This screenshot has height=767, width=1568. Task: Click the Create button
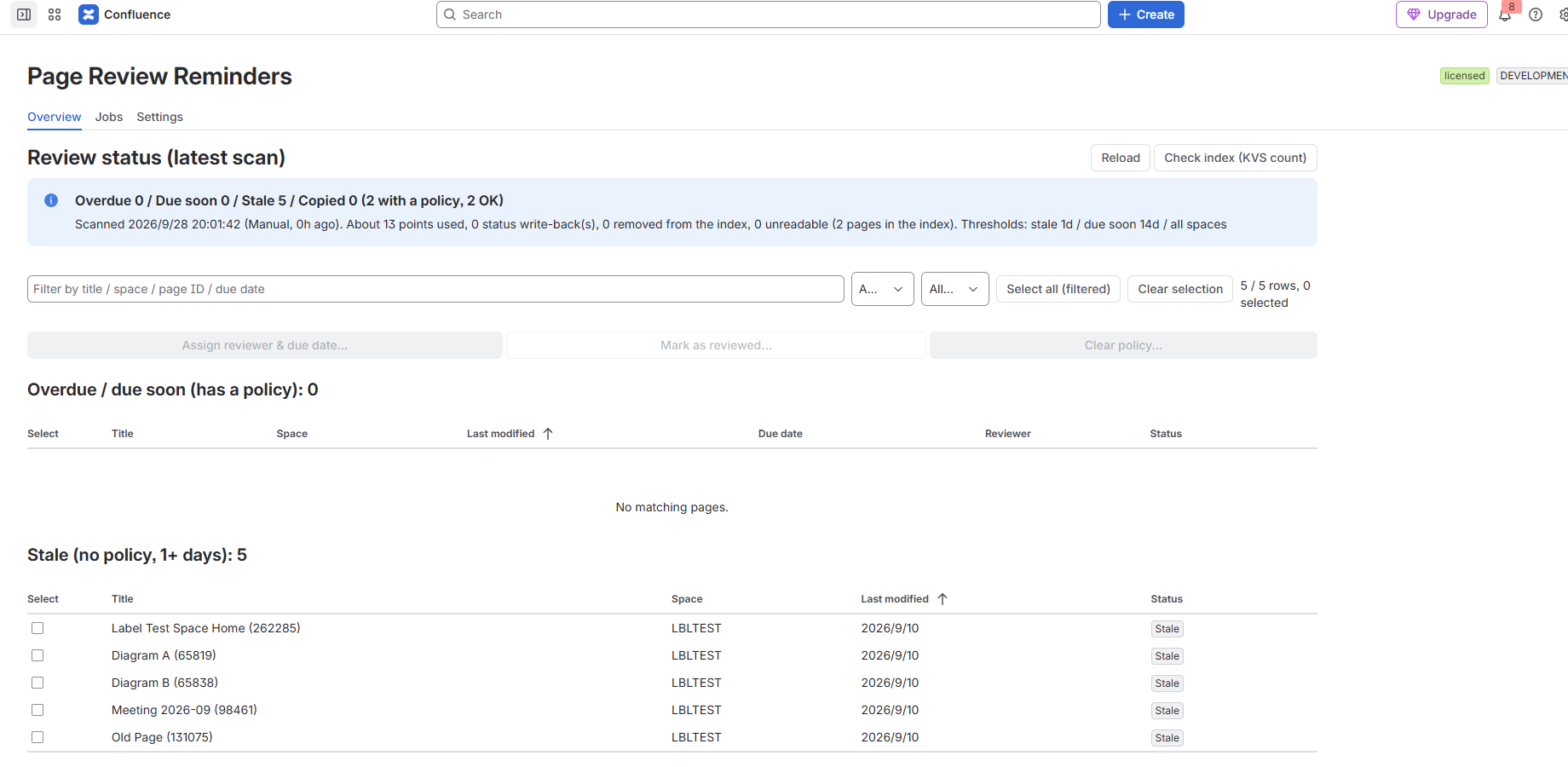point(1146,14)
